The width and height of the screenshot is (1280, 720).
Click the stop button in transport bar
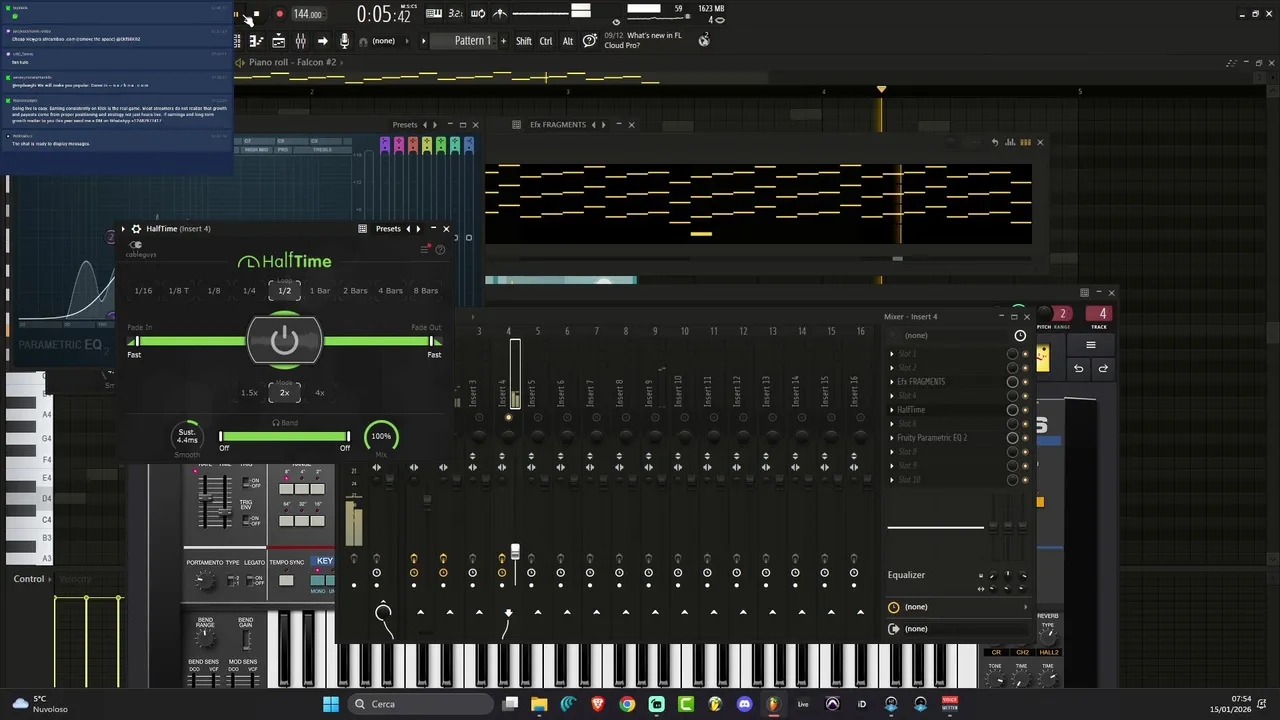[x=257, y=14]
